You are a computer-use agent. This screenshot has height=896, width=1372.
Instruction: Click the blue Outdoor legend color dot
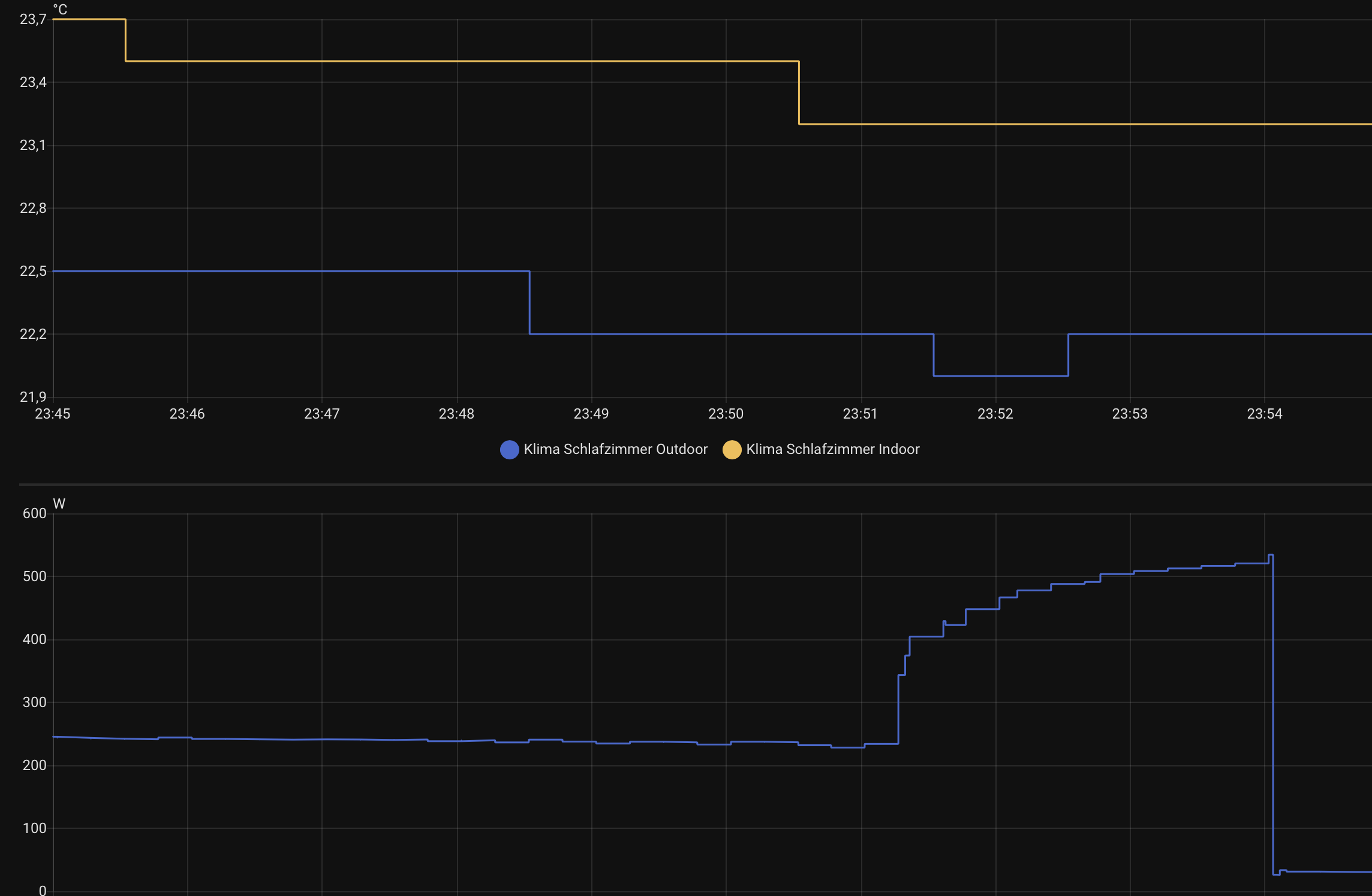click(510, 450)
